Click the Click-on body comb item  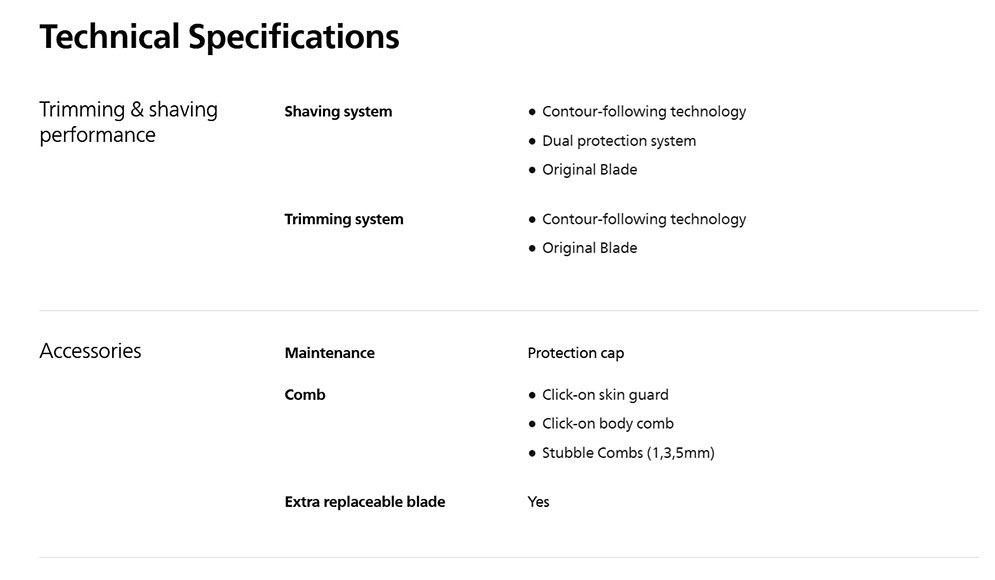pyautogui.click(x=607, y=424)
